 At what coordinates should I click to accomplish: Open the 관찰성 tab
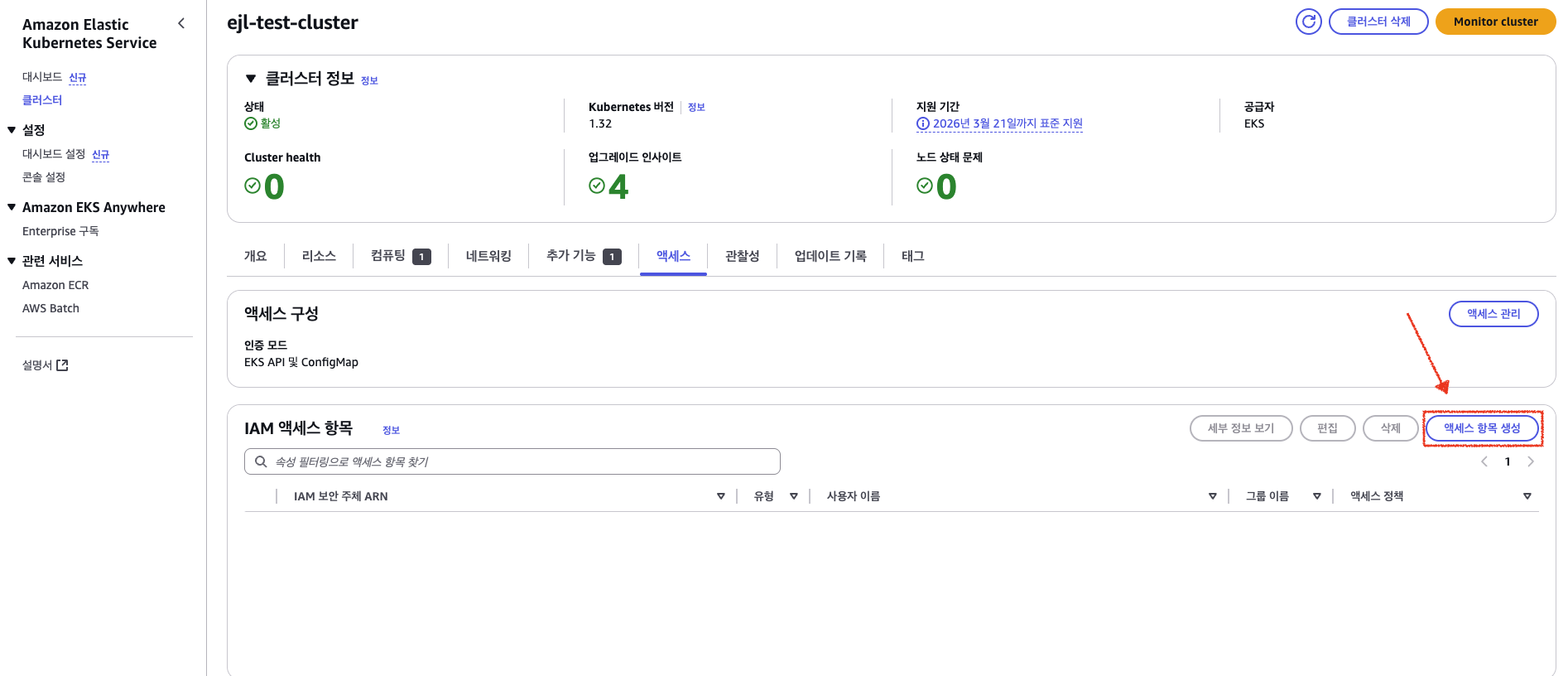point(742,256)
